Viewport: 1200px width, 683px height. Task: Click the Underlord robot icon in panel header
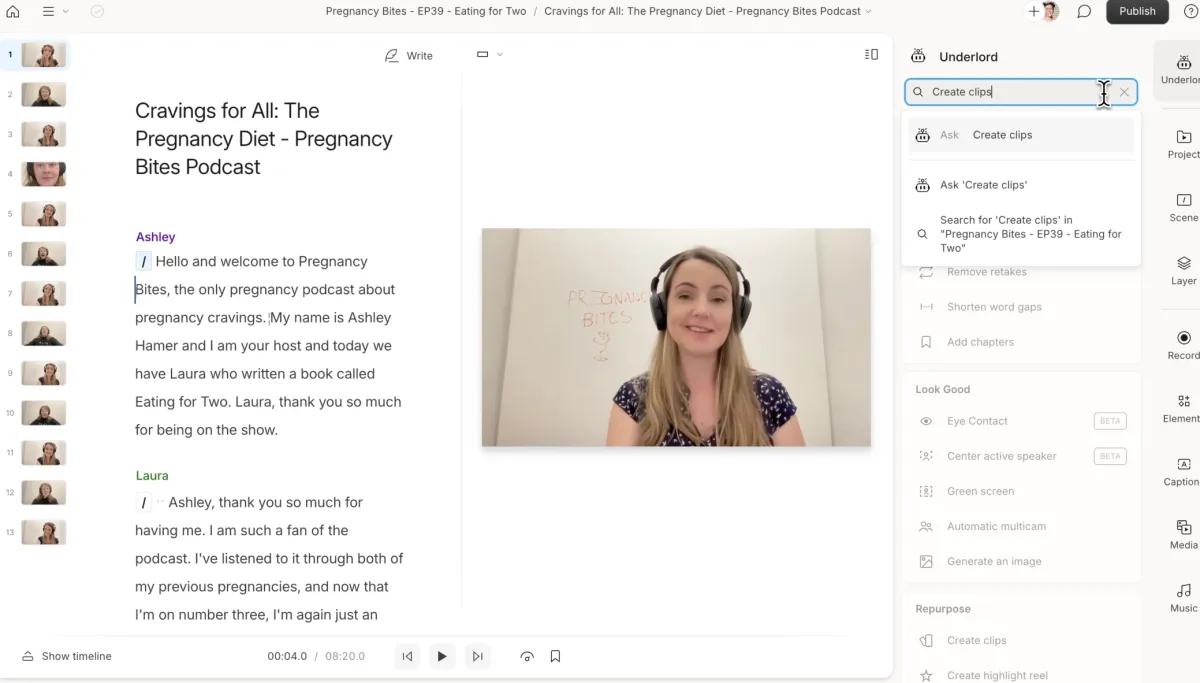click(920, 57)
